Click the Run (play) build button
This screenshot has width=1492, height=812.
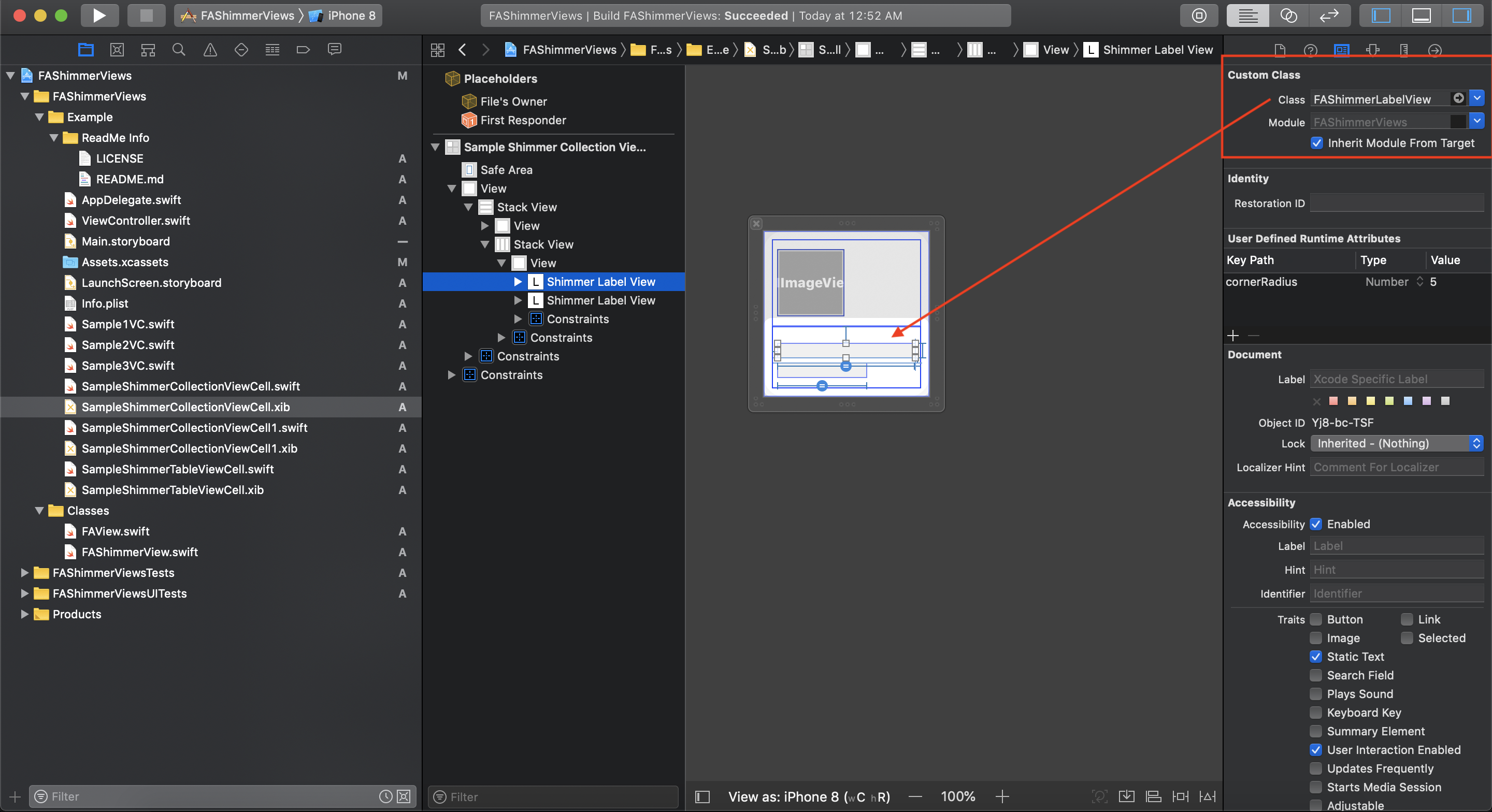pos(99,16)
